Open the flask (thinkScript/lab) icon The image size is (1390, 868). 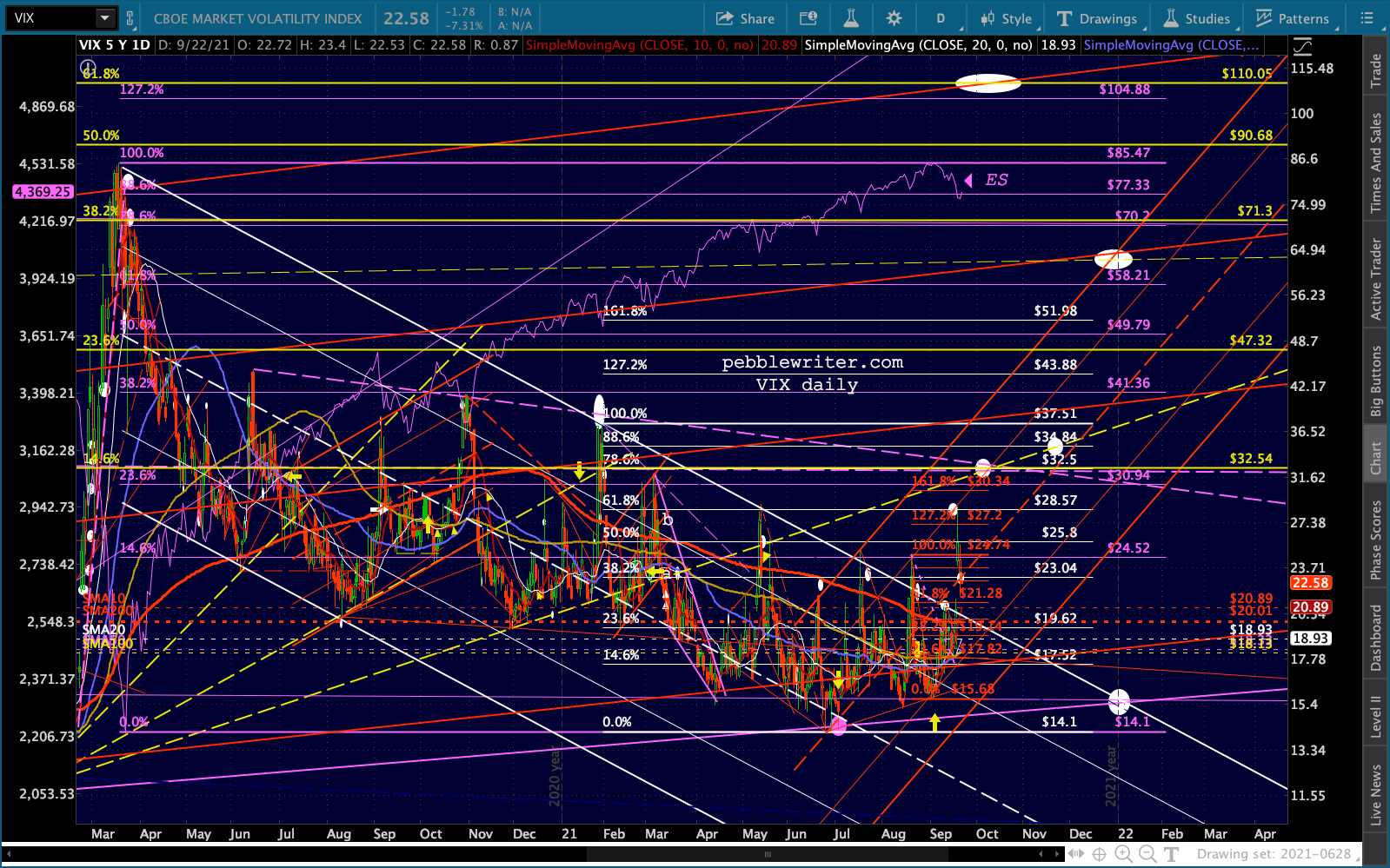coord(851,18)
